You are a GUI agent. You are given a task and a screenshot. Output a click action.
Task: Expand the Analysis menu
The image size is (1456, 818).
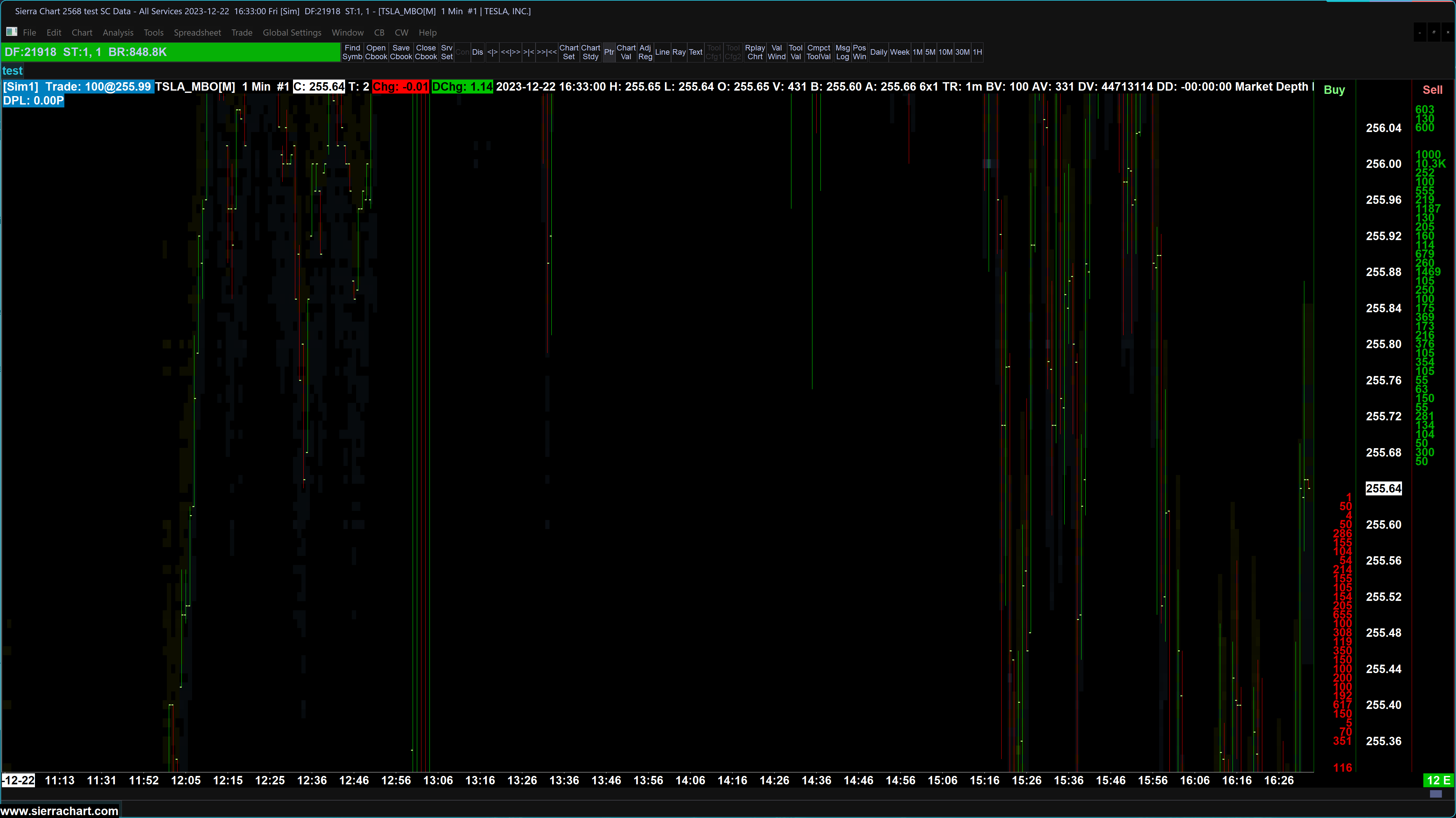118,33
